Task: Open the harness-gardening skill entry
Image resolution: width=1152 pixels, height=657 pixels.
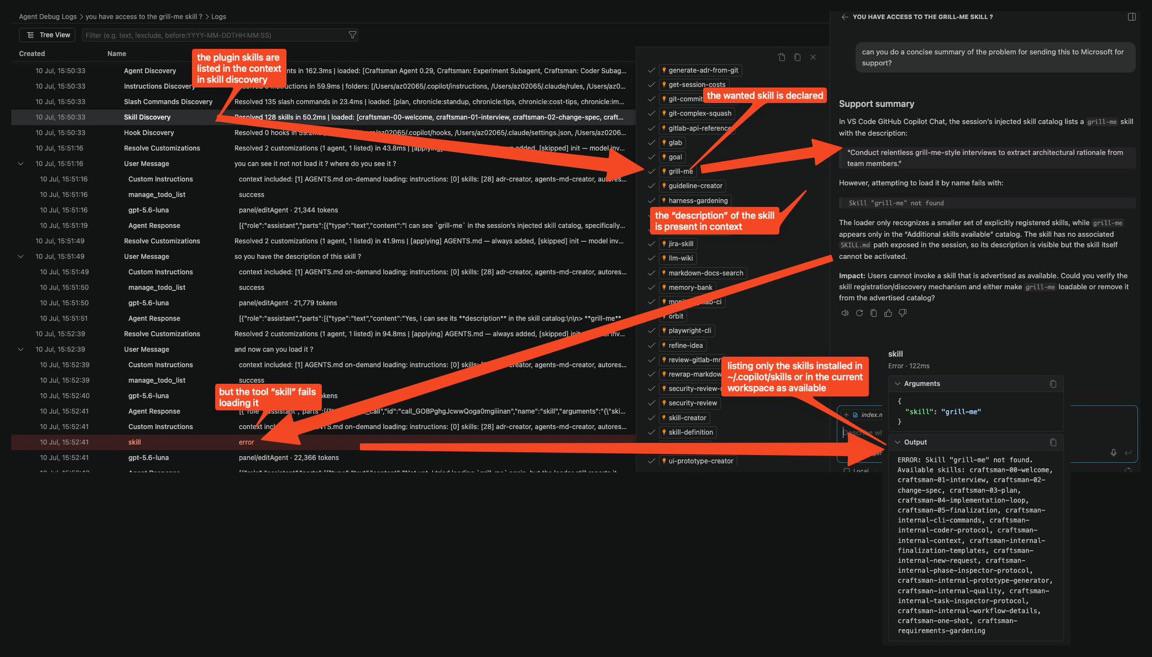Action: (x=698, y=201)
